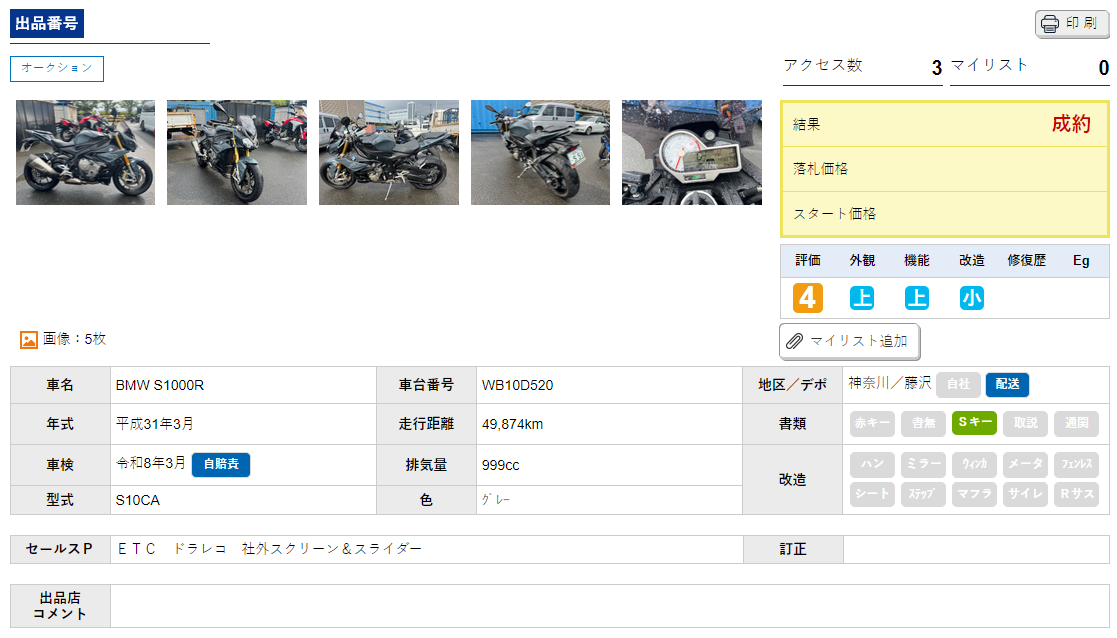Click the Eg column header

[1081, 261]
